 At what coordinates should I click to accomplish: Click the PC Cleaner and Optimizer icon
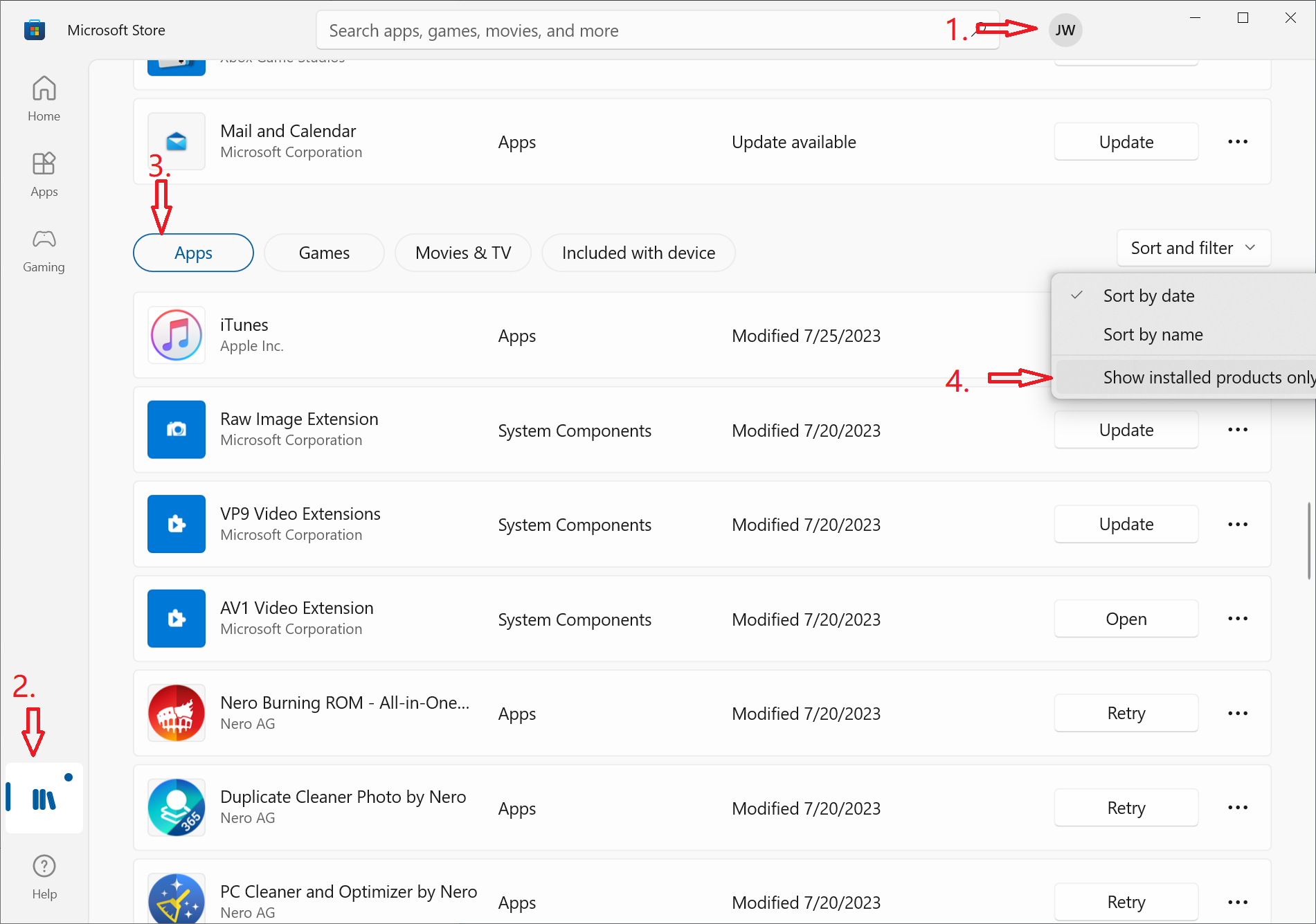tap(177, 898)
